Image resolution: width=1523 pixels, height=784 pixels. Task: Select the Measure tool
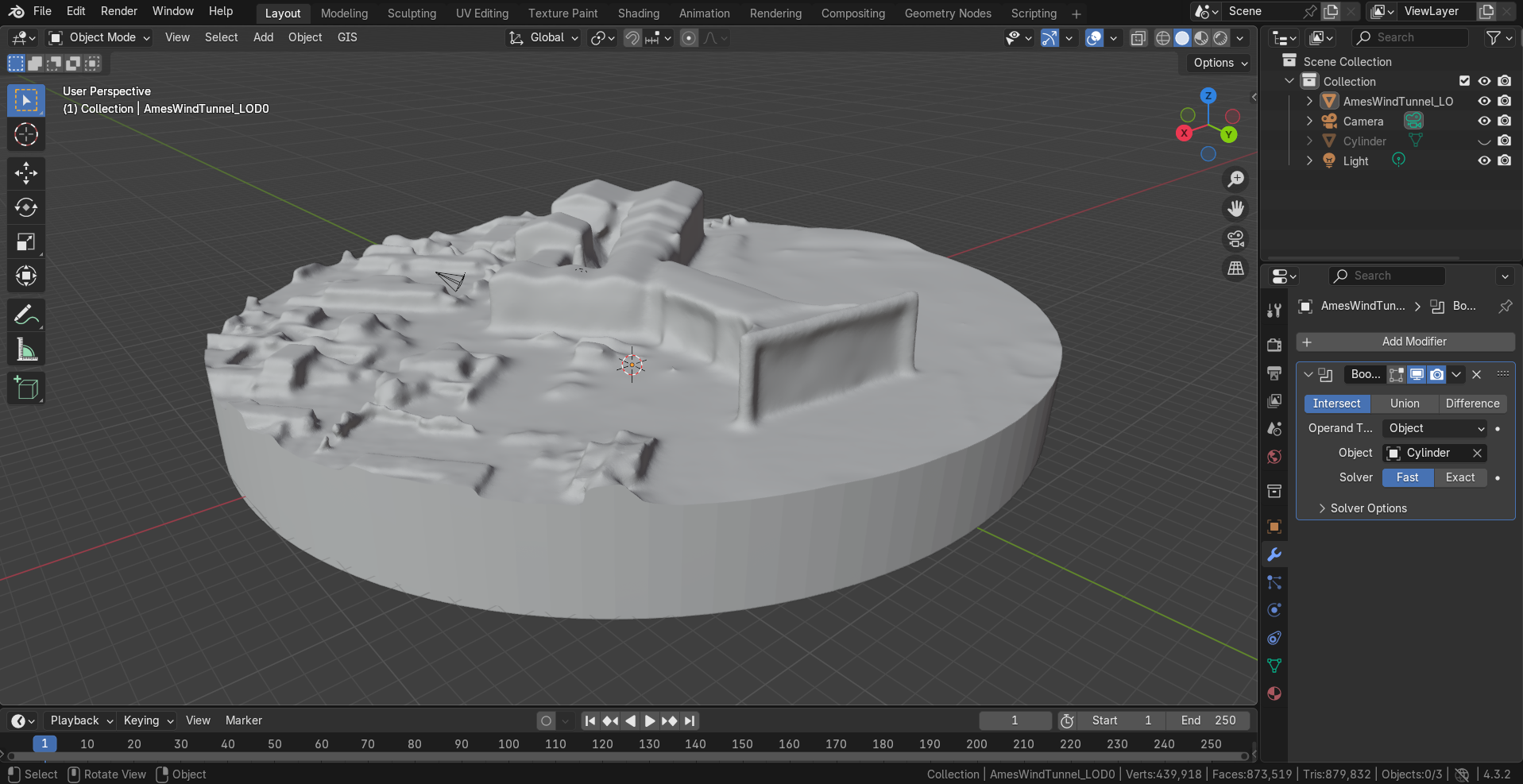point(26,350)
